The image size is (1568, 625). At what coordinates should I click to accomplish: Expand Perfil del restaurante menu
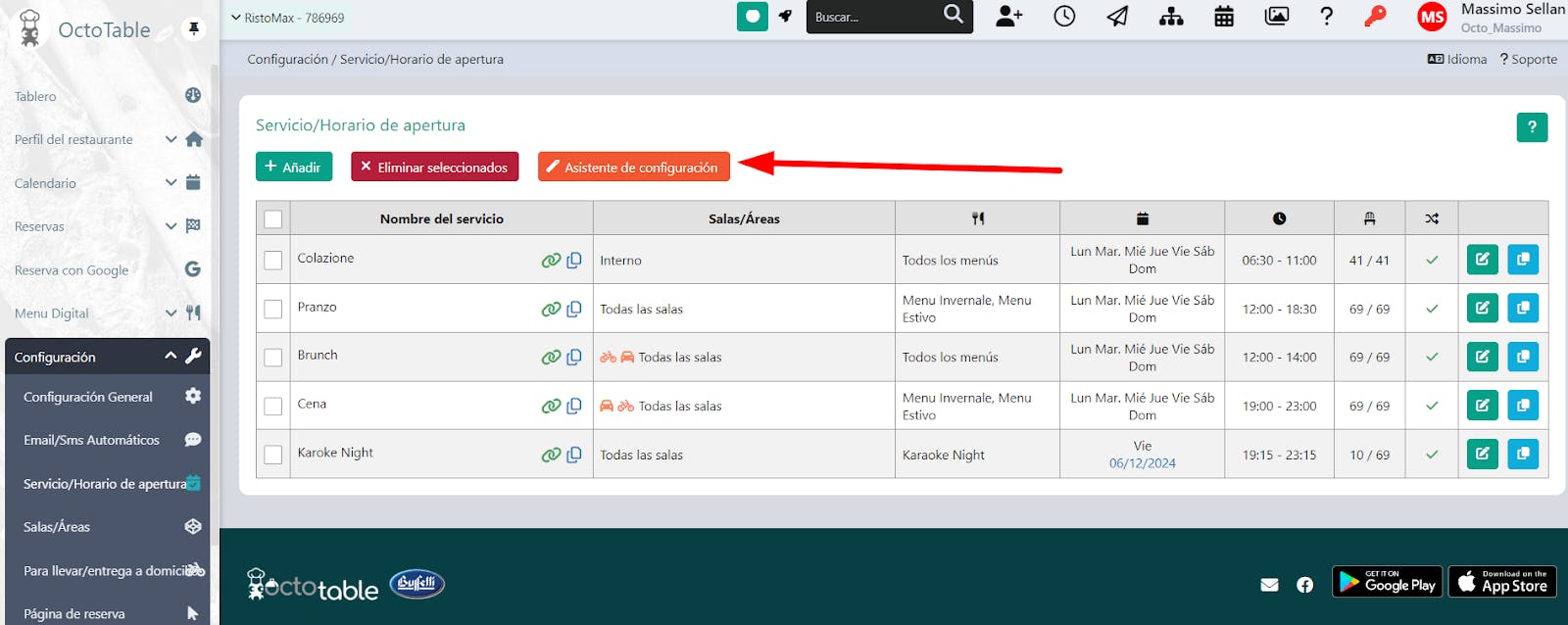coord(108,139)
